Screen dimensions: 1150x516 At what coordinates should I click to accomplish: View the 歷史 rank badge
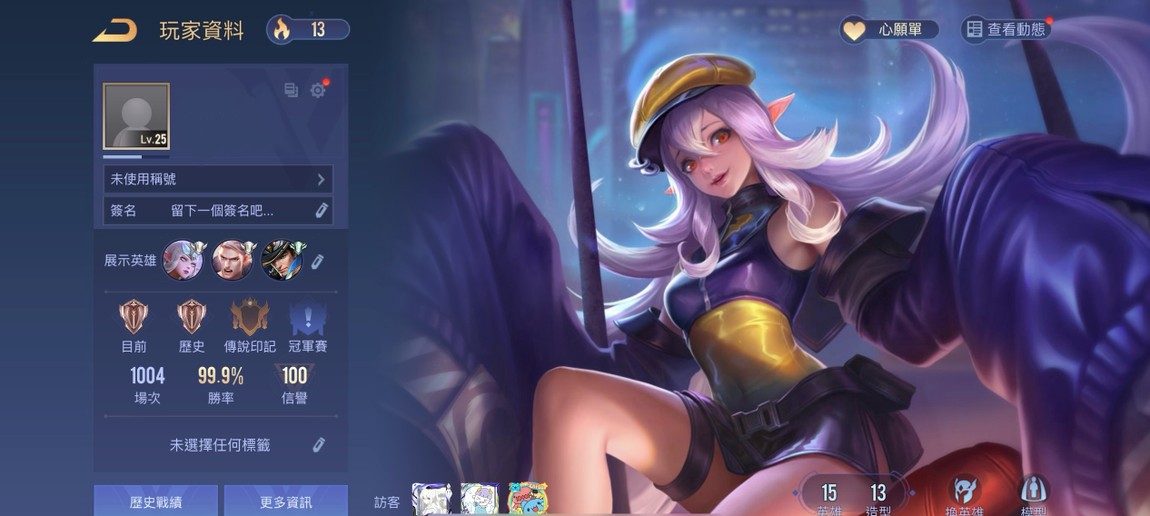click(x=191, y=318)
